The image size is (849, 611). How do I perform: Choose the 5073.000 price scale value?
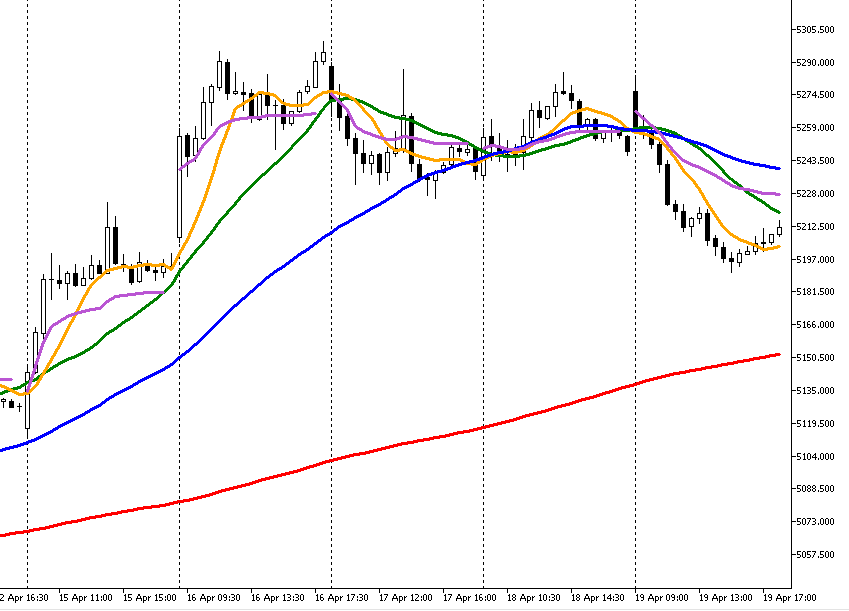click(x=815, y=522)
